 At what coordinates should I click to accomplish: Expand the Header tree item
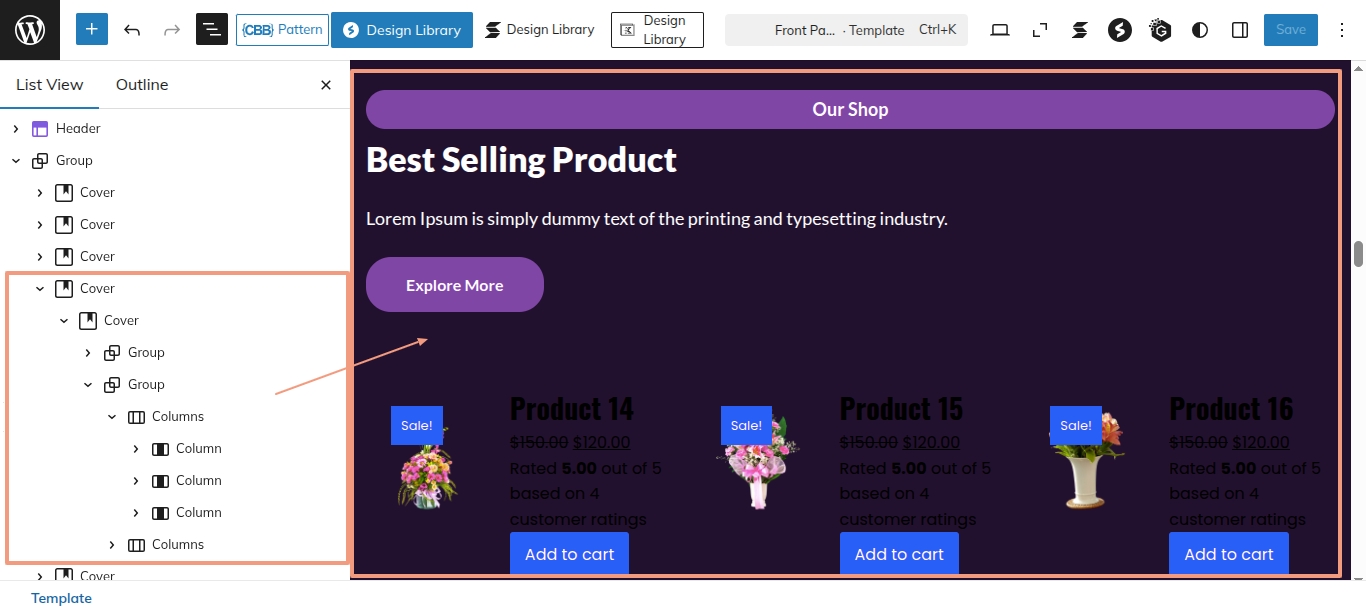[x=16, y=129]
